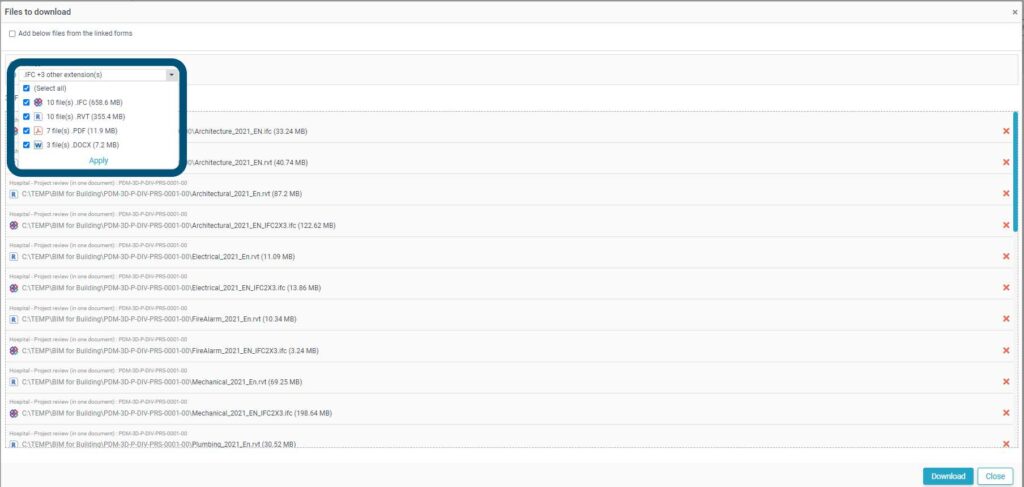Screen dimensions: 1024x487
Task: Toggle 'Add below files from the linked forms'
Action: 12,34
